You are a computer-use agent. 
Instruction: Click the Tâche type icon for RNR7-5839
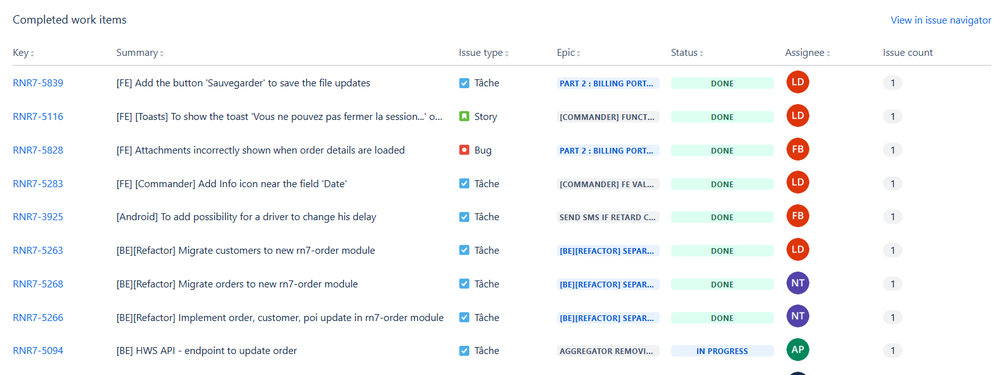tap(464, 83)
